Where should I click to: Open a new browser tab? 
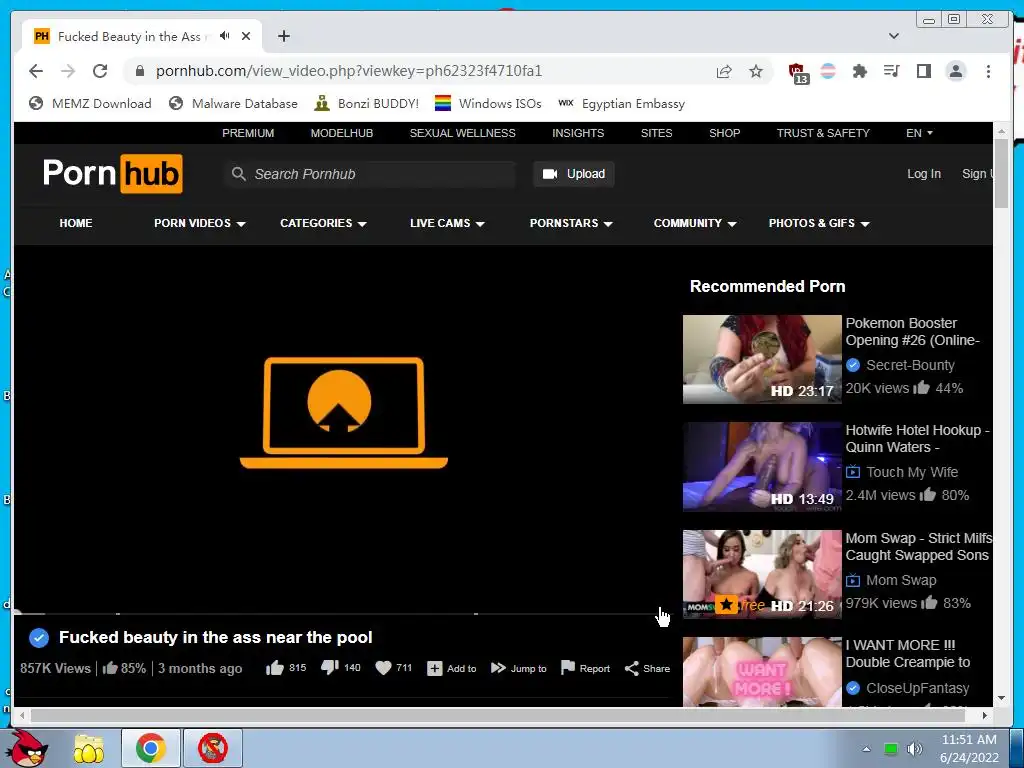pos(283,36)
